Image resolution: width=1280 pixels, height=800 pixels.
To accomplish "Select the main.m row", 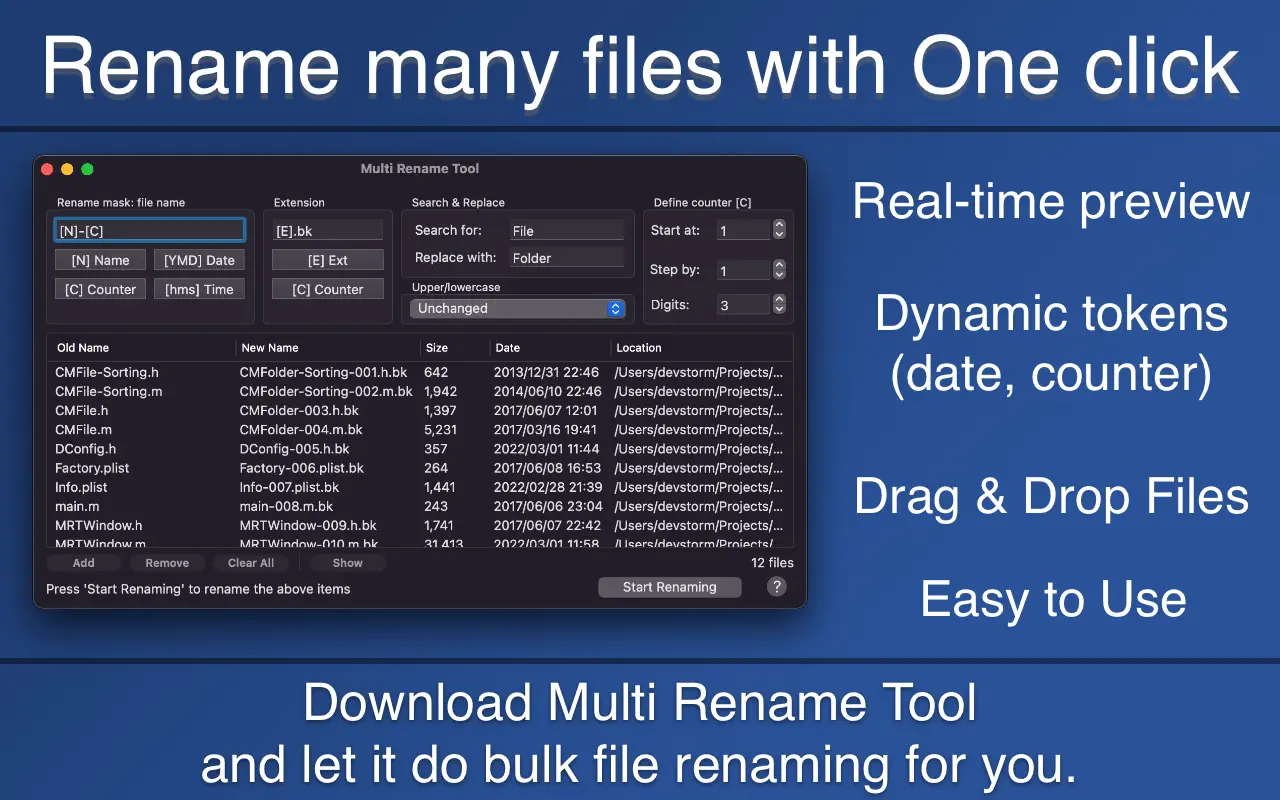I will tap(420, 506).
